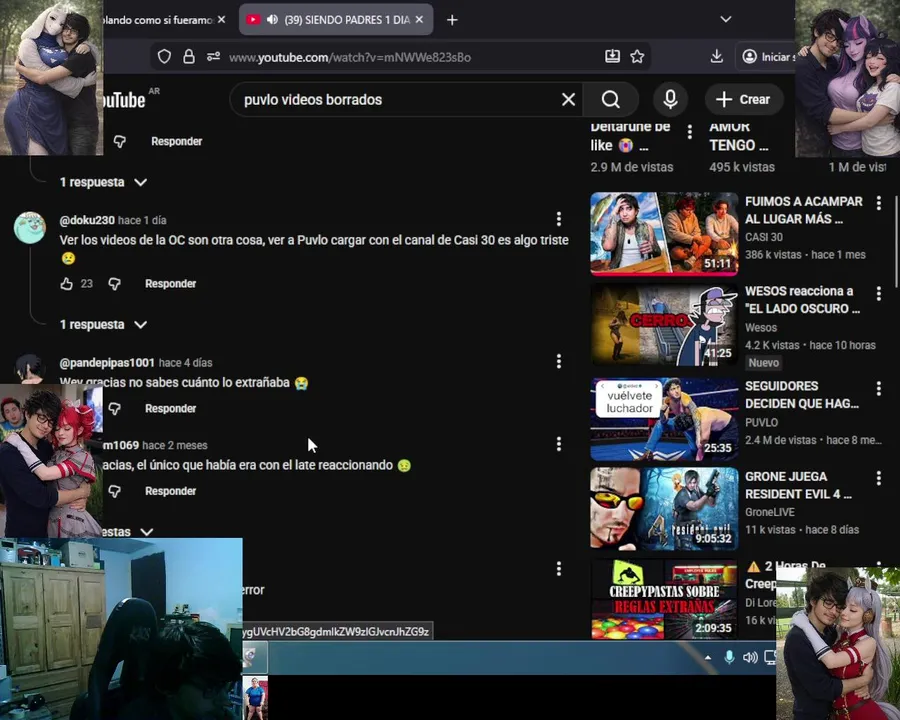Open the @doku230 username link
Screen dimensions: 900x720
pos(87,220)
